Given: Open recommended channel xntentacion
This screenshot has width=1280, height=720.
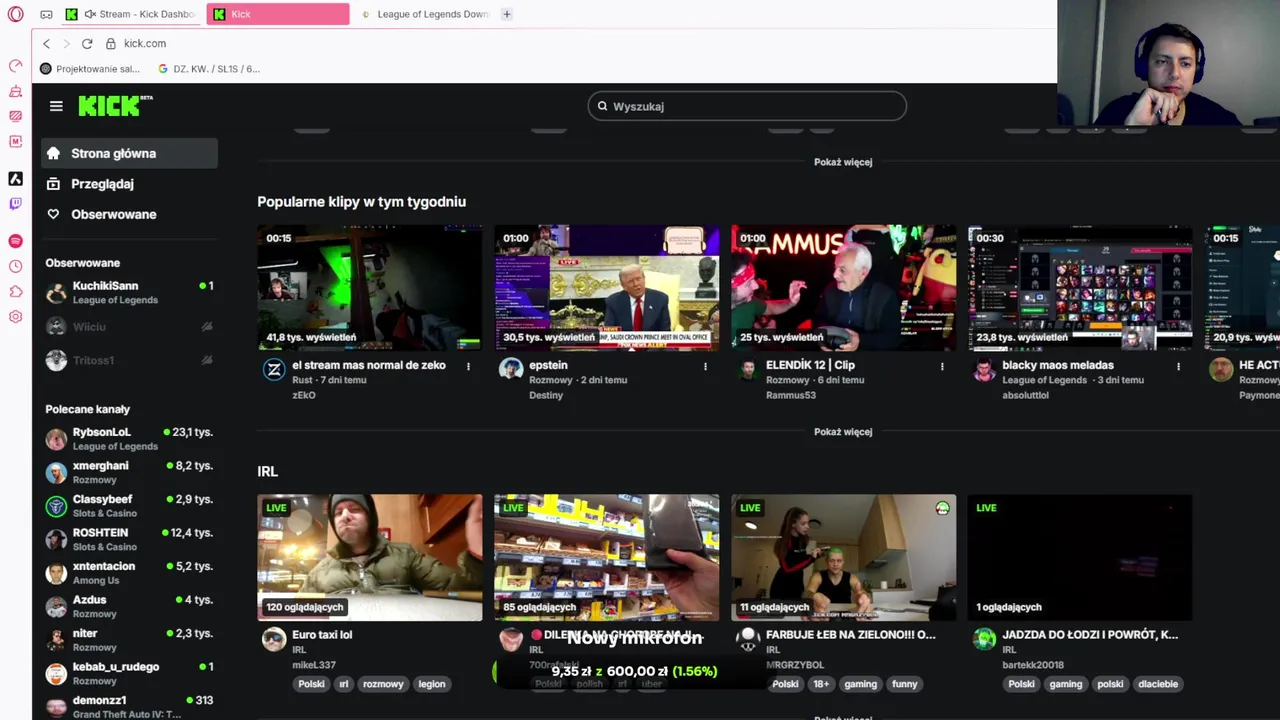Looking at the screenshot, I should 130,573.
